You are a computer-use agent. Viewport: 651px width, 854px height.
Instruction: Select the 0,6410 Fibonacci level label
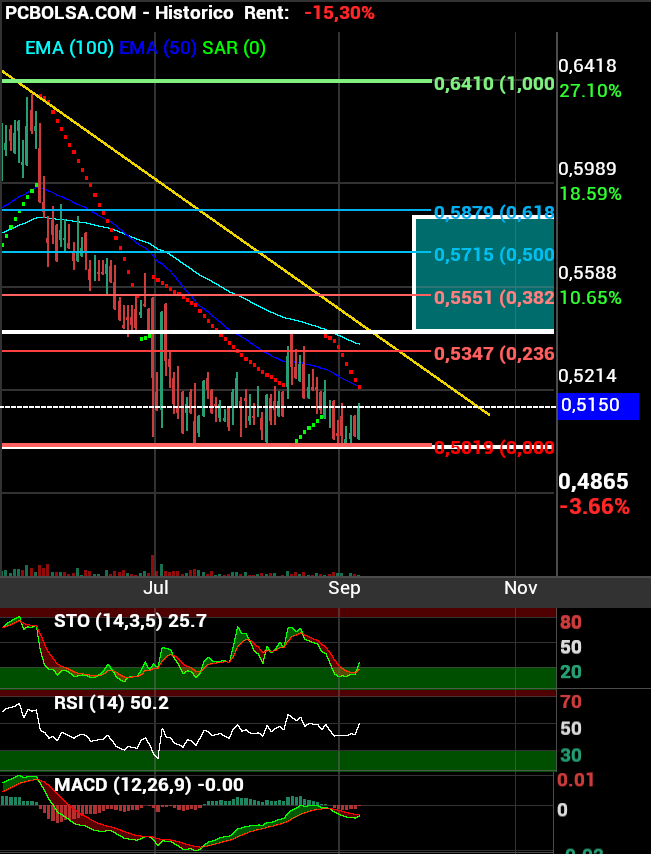tap(493, 84)
